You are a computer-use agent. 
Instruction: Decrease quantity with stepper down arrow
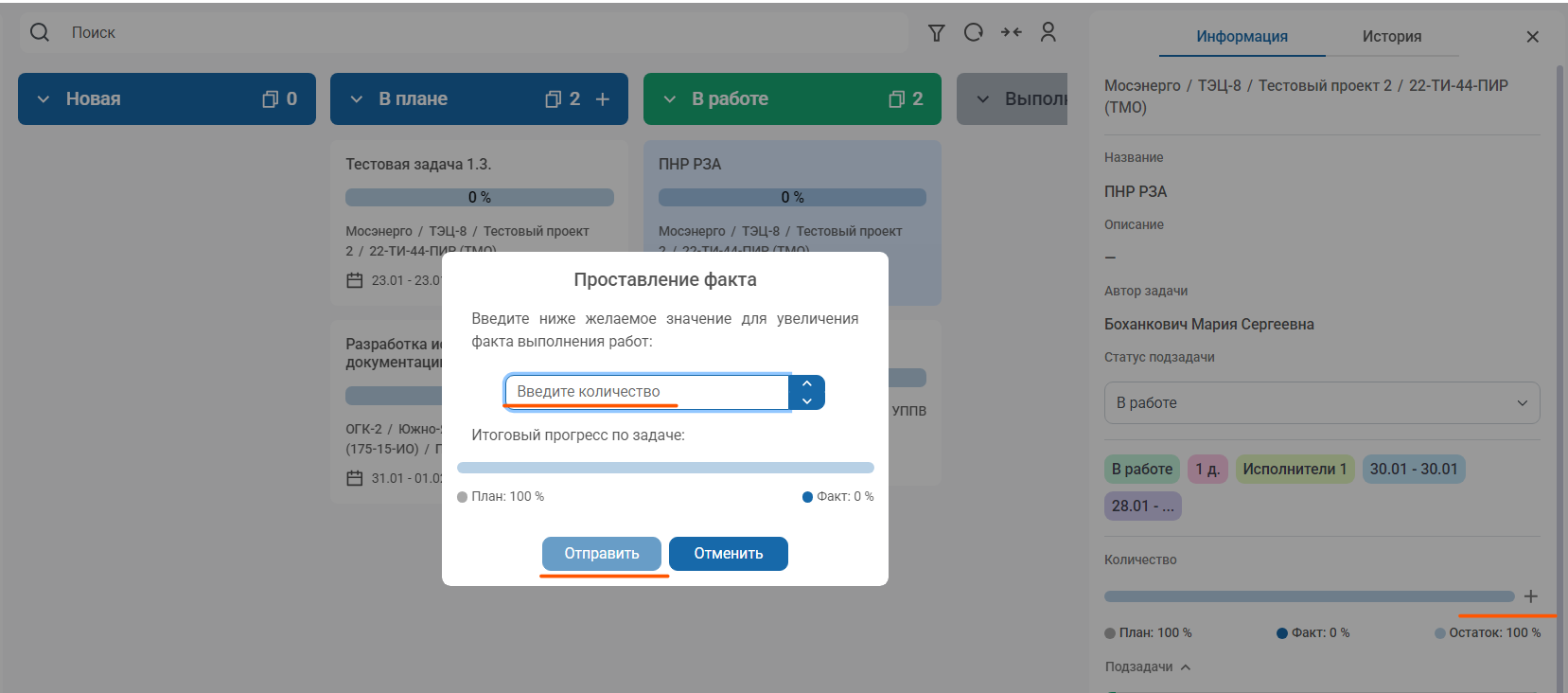[x=806, y=401]
